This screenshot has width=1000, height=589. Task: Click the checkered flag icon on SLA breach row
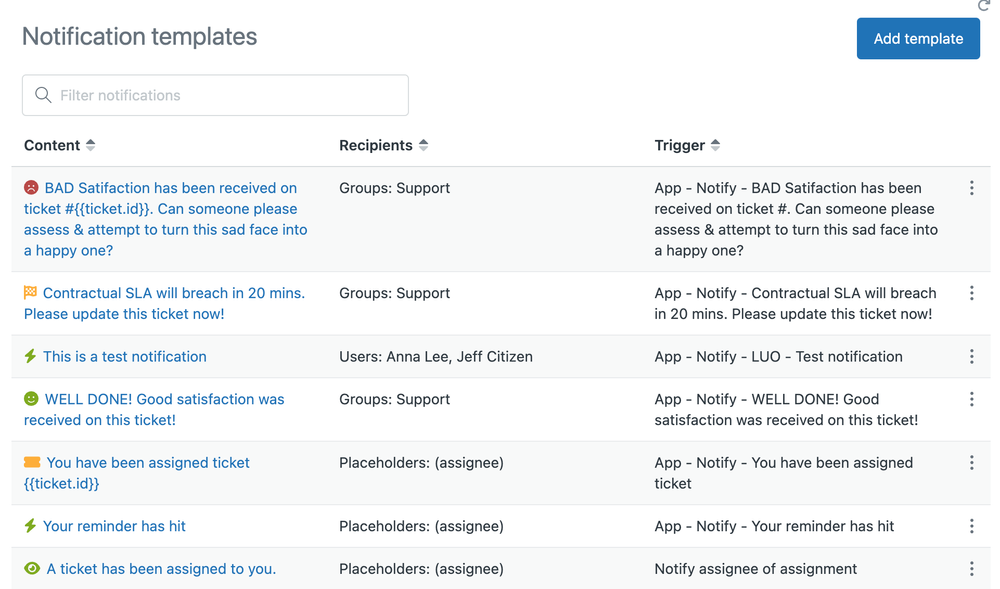pos(29,293)
